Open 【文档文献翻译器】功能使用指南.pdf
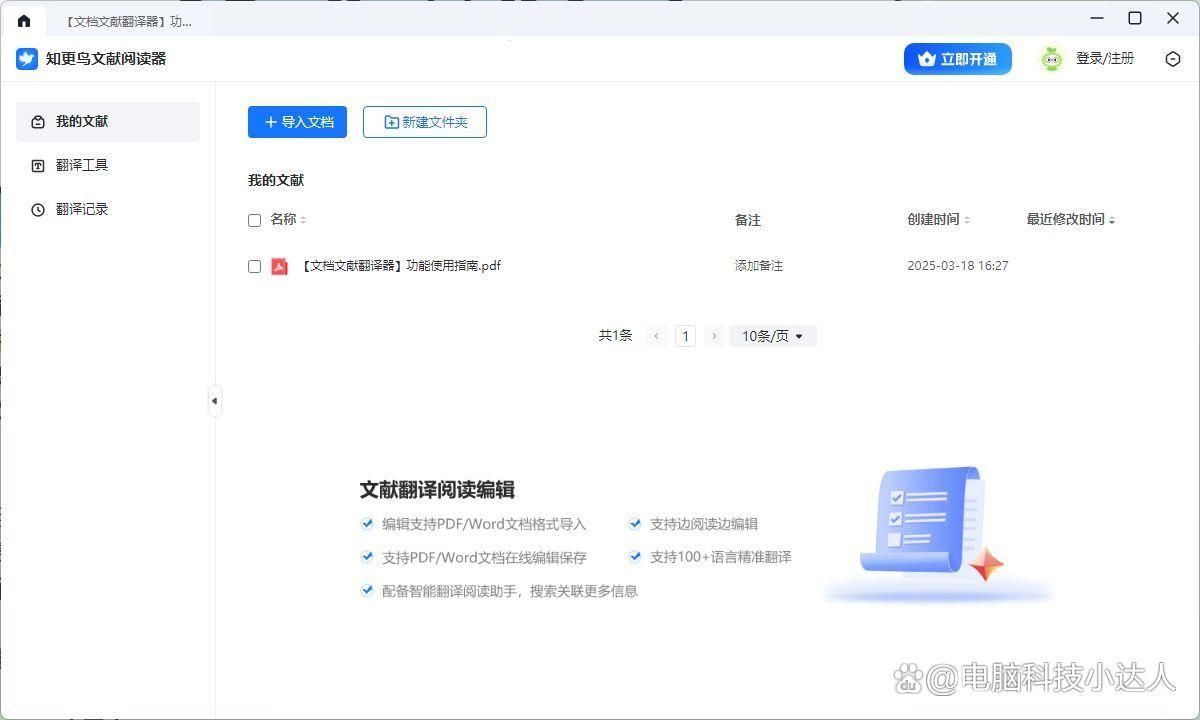Screen dimensions: 1200x720 click(400, 266)
